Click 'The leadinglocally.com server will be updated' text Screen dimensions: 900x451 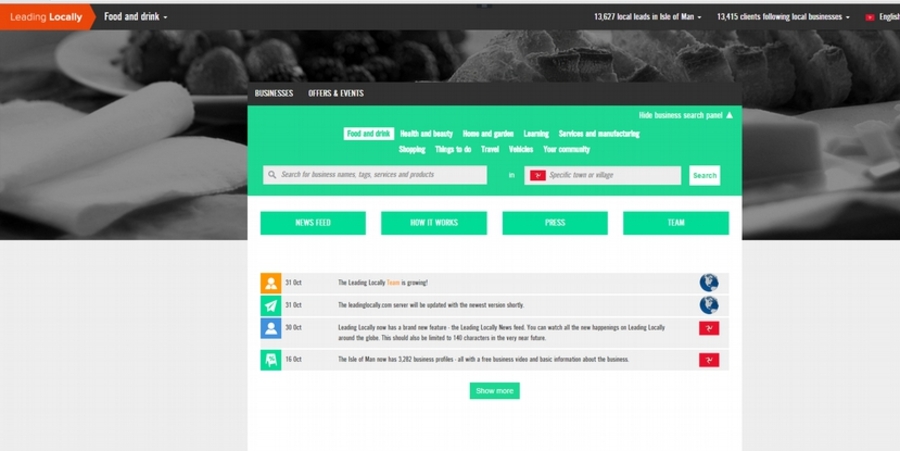coord(430,305)
